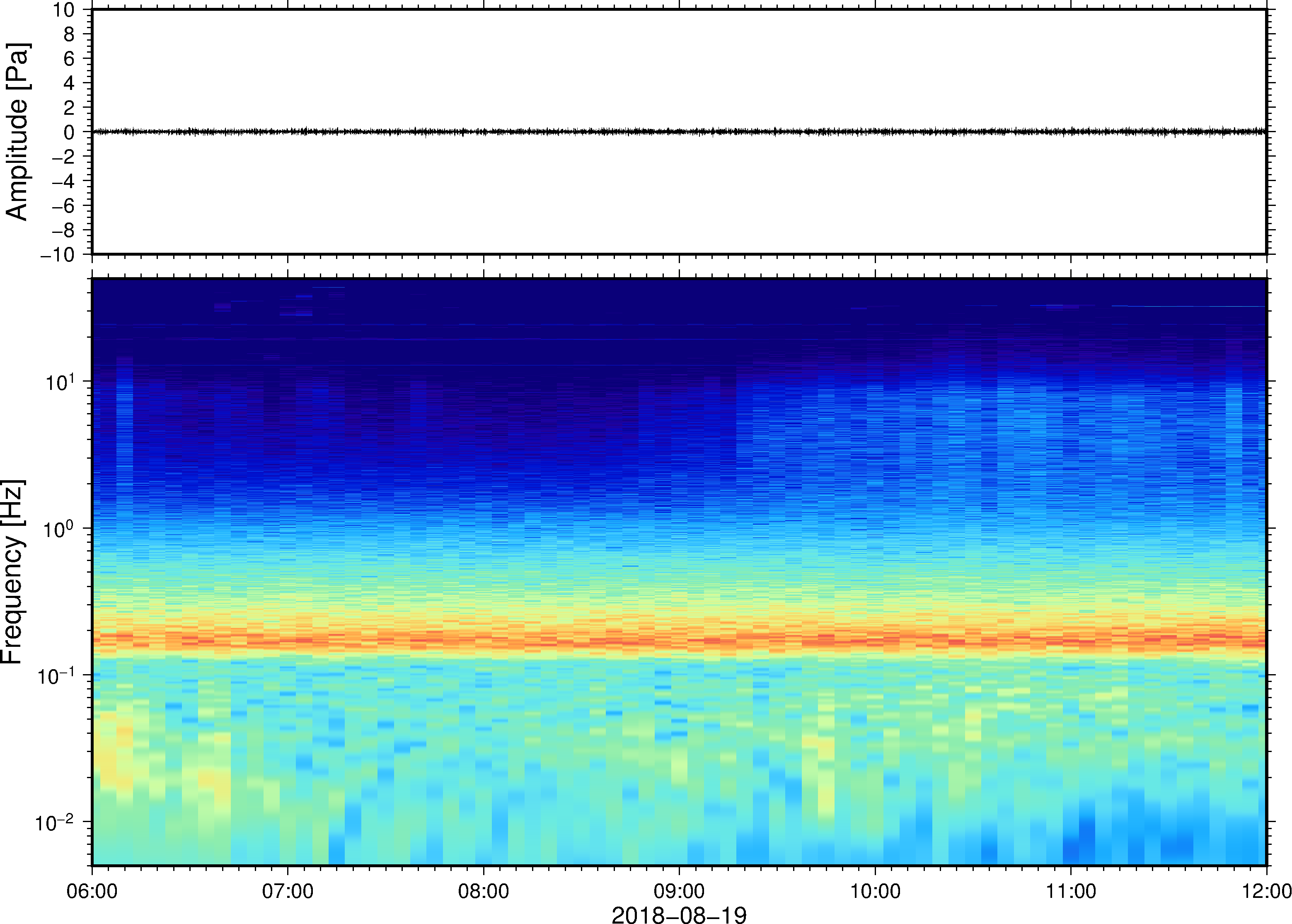The width and height of the screenshot is (1292, 924).
Task: Click the 11:00 time tick label
Action: 1071,891
